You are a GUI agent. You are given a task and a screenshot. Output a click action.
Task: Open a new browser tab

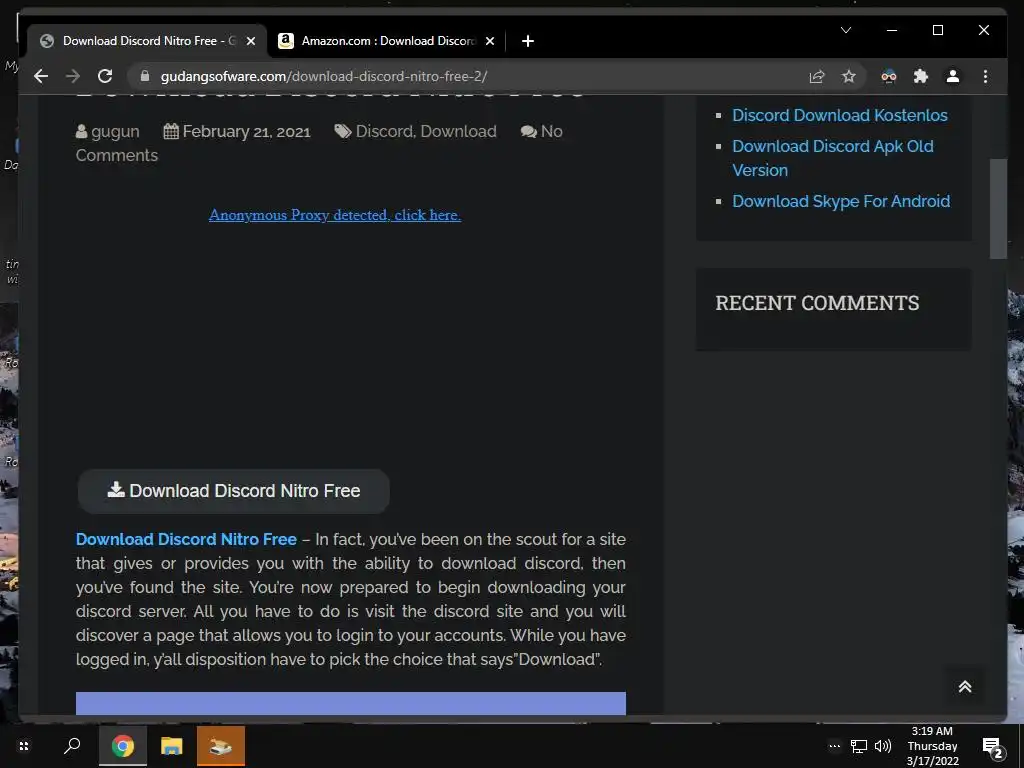click(x=528, y=41)
